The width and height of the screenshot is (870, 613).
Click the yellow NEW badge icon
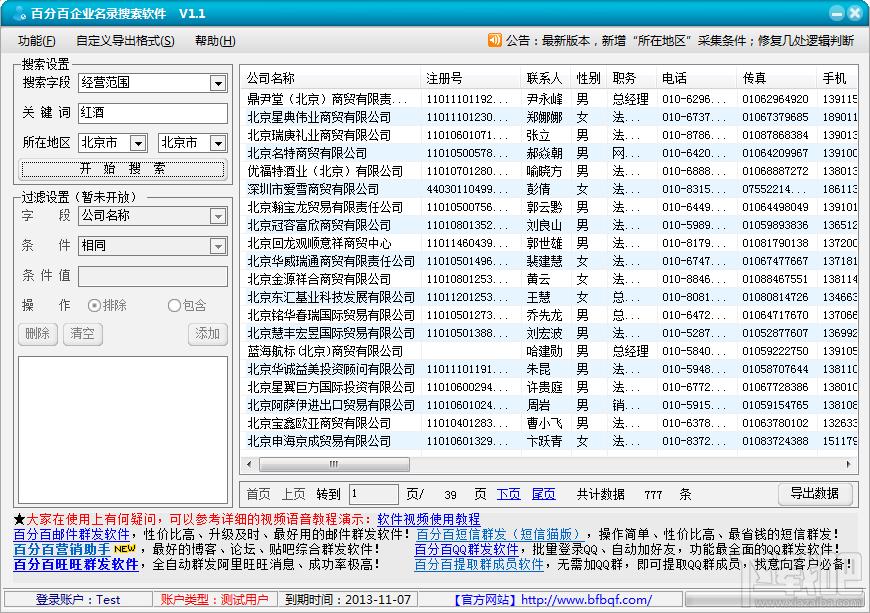124,549
